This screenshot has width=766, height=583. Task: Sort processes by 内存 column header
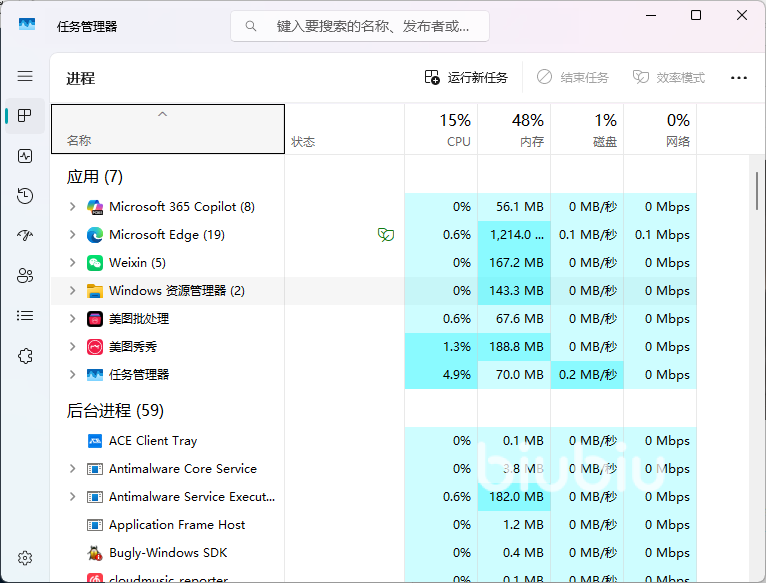(514, 130)
